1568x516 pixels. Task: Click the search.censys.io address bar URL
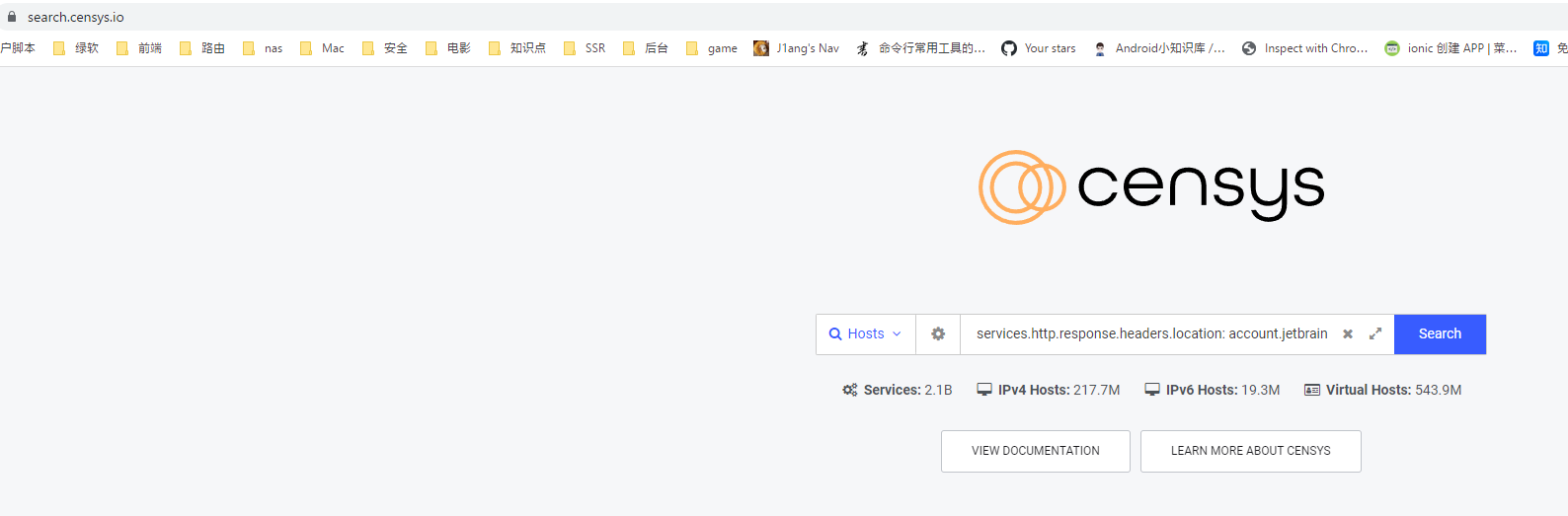click(76, 17)
